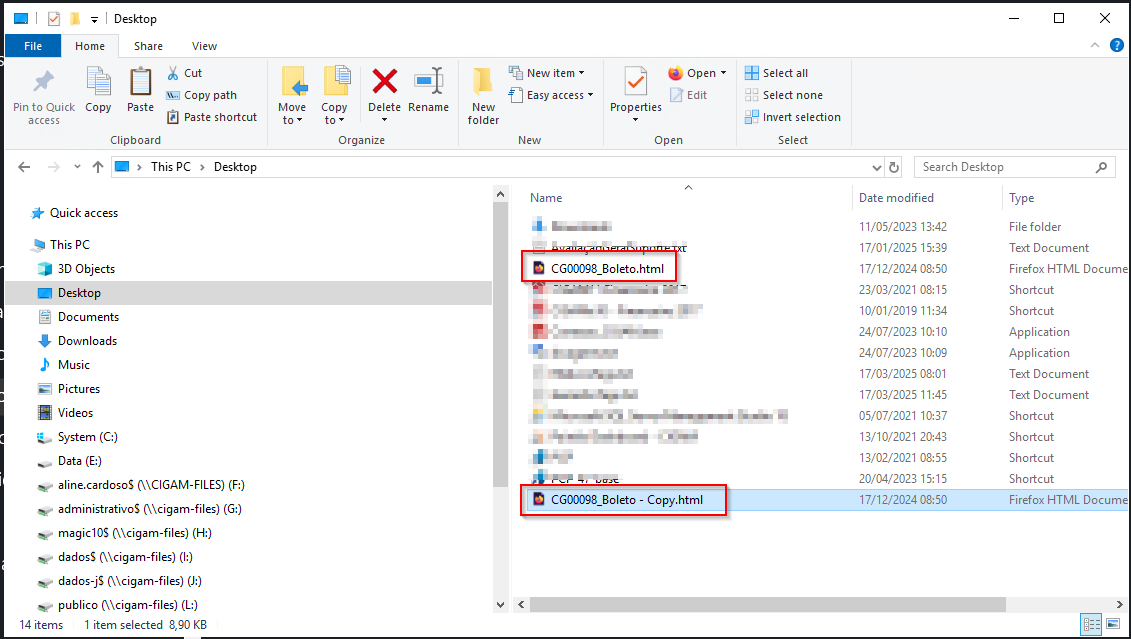Open Customize Quick Access Toolbar dropdown
1131x639 pixels.
(94, 19)
